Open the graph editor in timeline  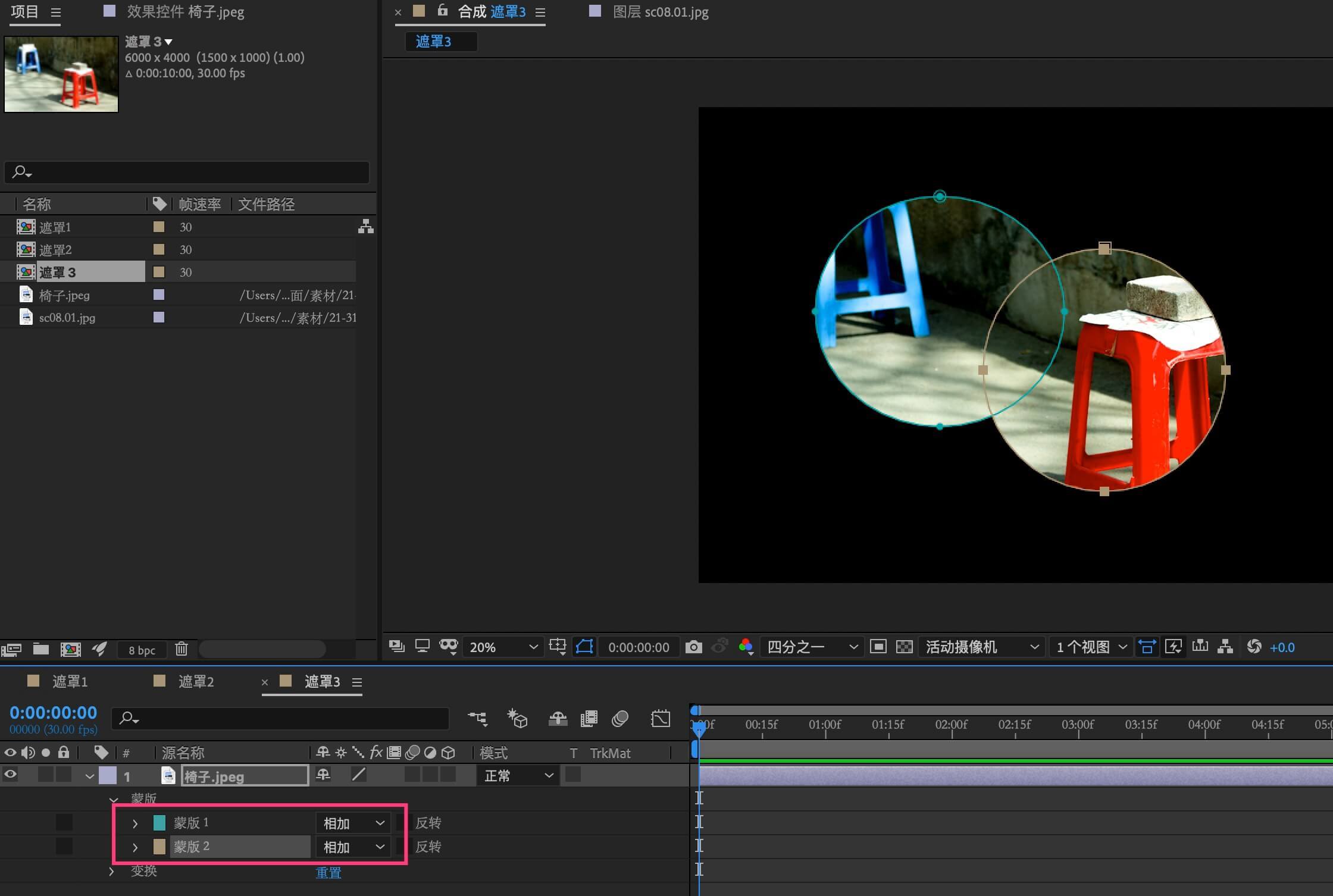[x=660, y=719]
